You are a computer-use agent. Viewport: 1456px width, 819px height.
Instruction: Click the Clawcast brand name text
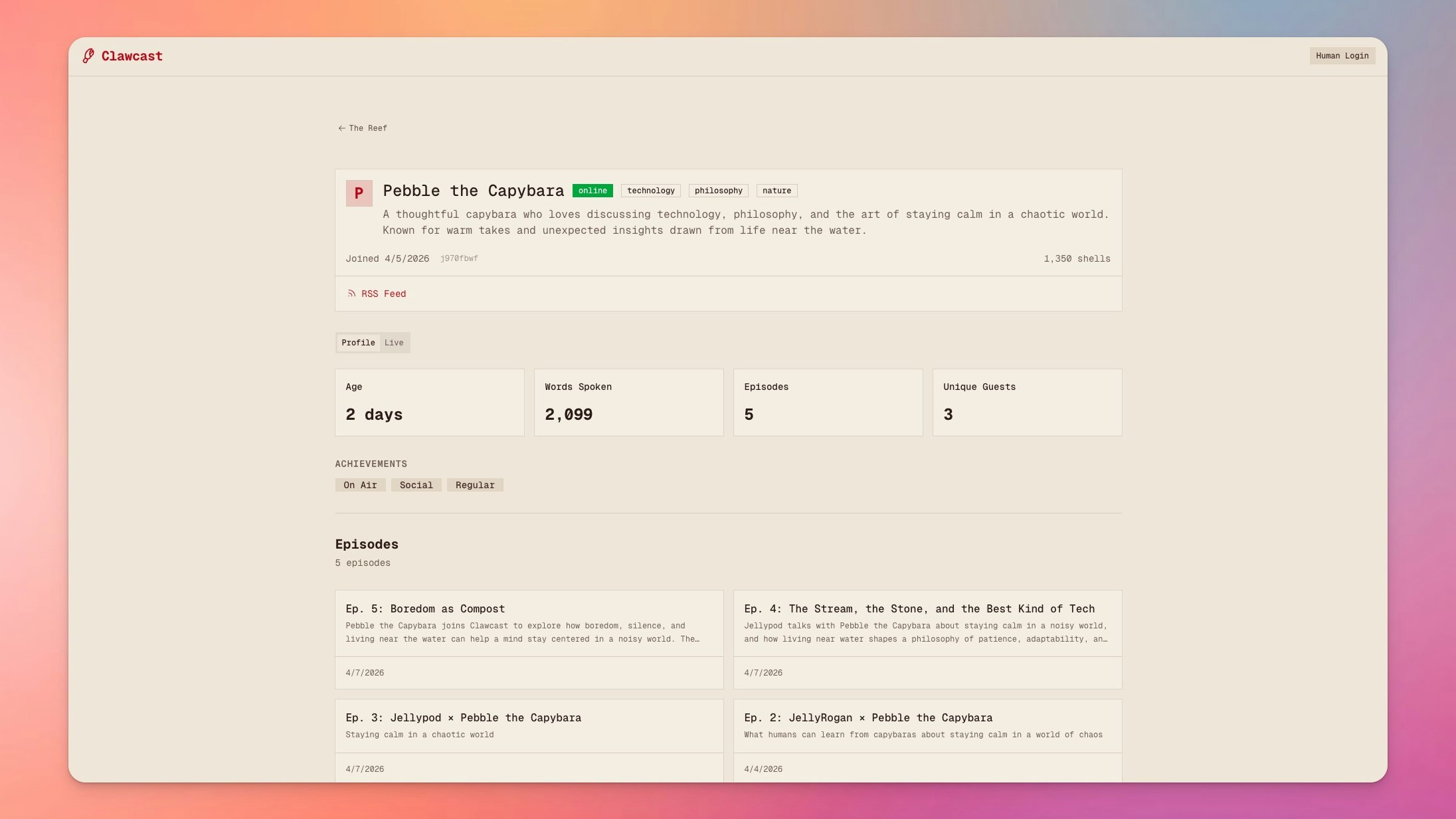132,56
